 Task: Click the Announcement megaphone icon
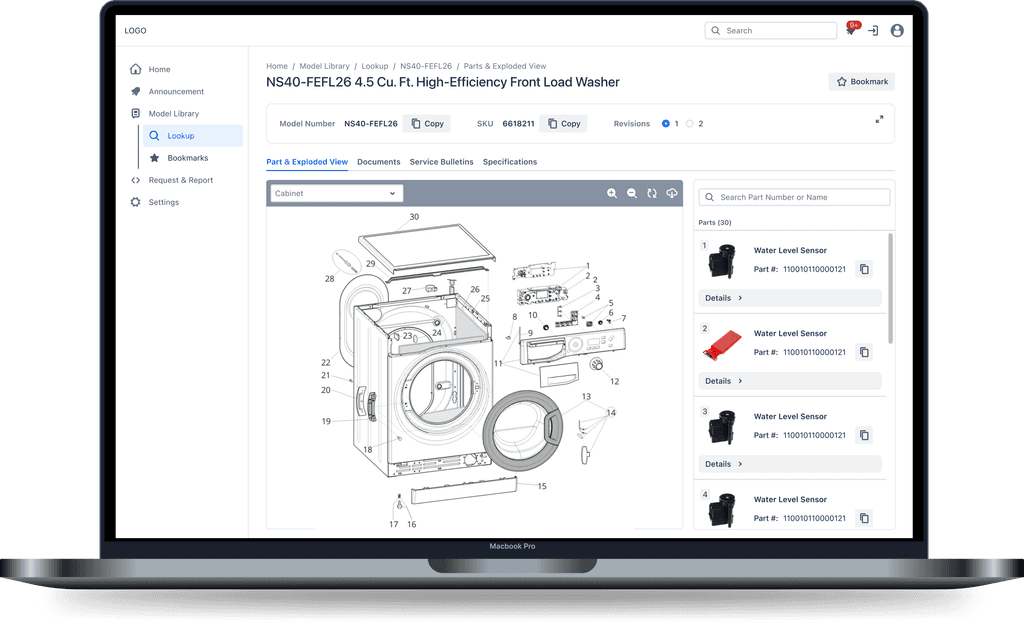(135, 91)
